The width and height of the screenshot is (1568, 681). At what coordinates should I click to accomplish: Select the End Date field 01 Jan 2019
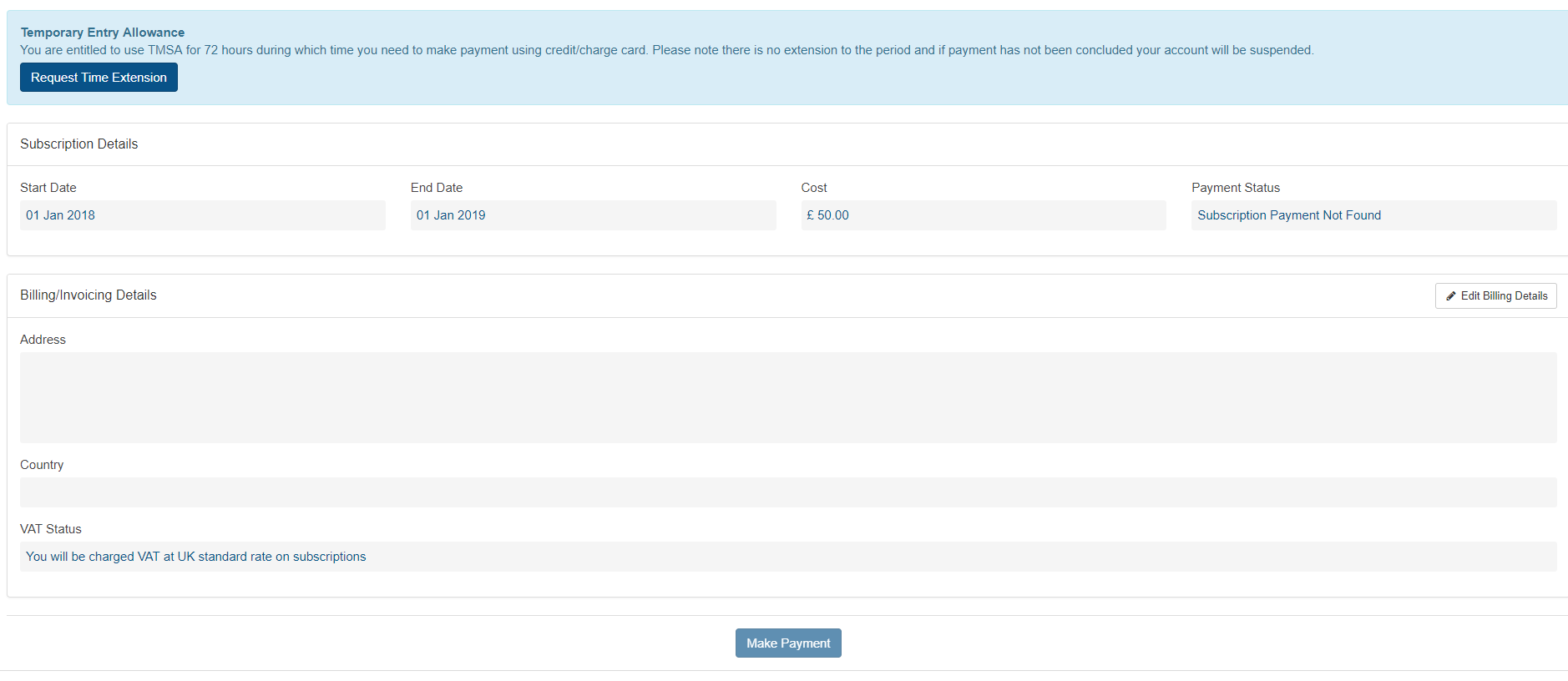click(593, 215)
